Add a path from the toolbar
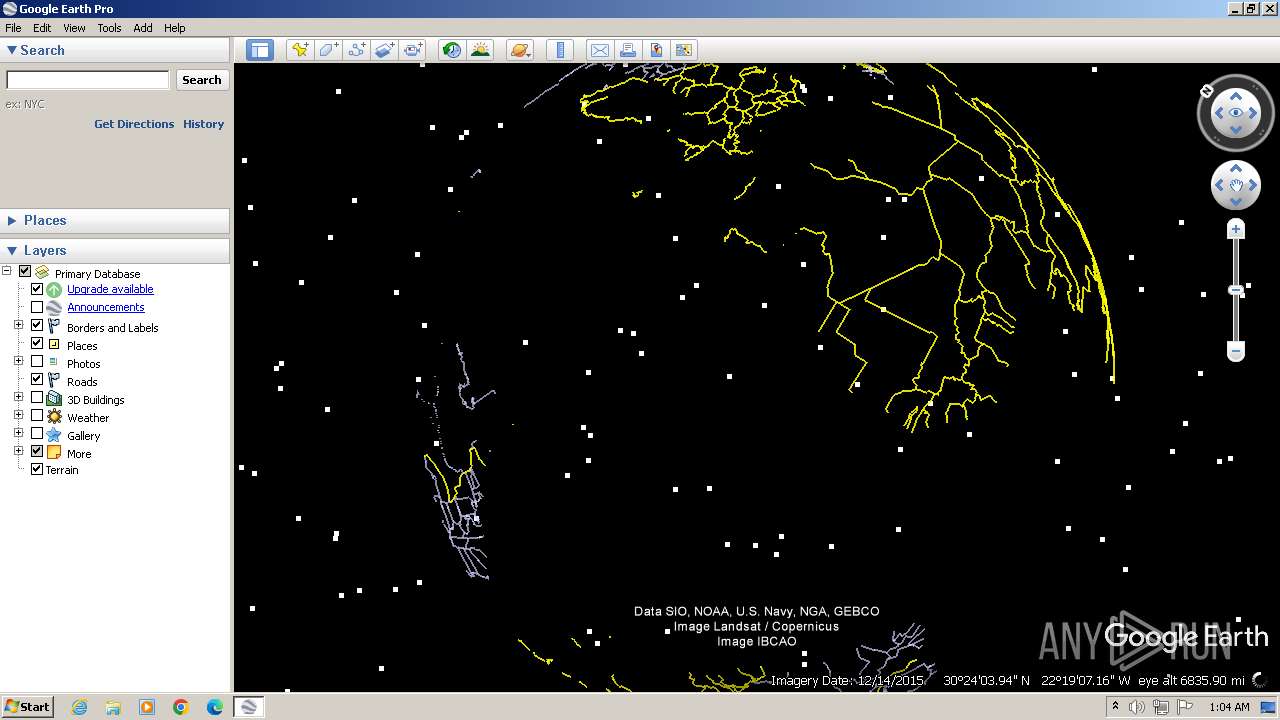 point(356,50)
